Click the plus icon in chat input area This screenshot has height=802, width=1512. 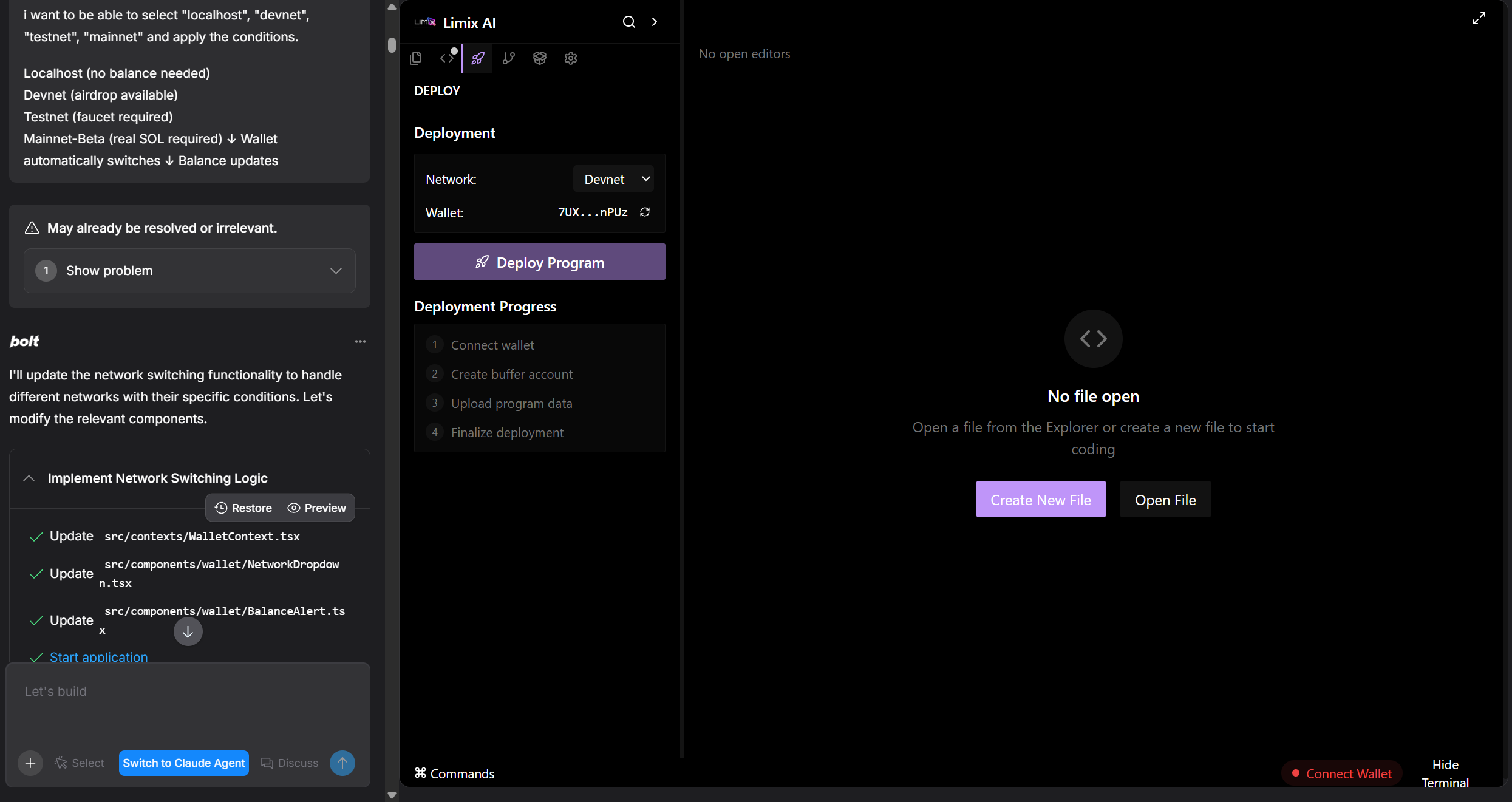30,763
